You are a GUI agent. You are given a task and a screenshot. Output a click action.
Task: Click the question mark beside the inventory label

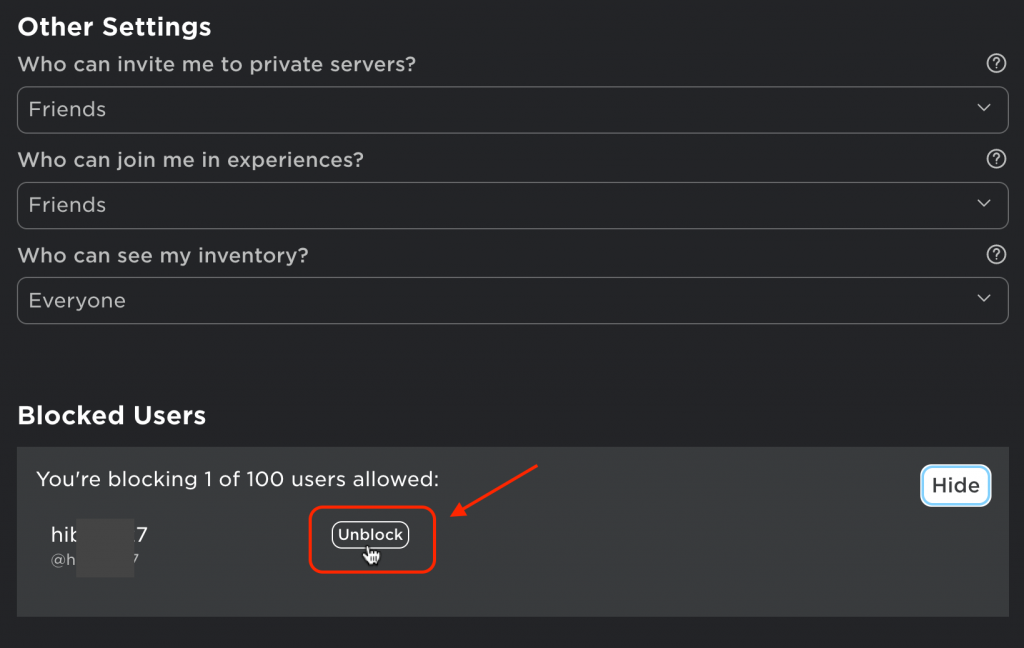pos(996,254)
